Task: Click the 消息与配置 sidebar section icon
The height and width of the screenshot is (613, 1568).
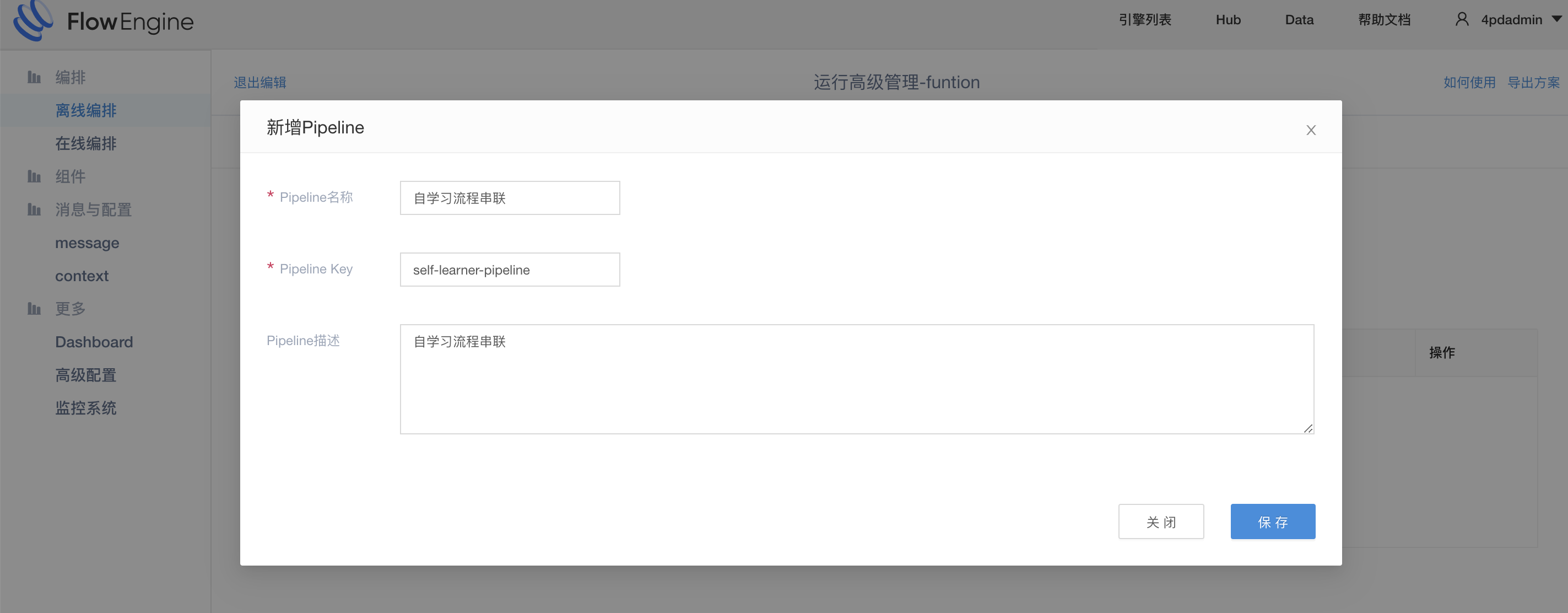Action: click(x=34, y=209)
